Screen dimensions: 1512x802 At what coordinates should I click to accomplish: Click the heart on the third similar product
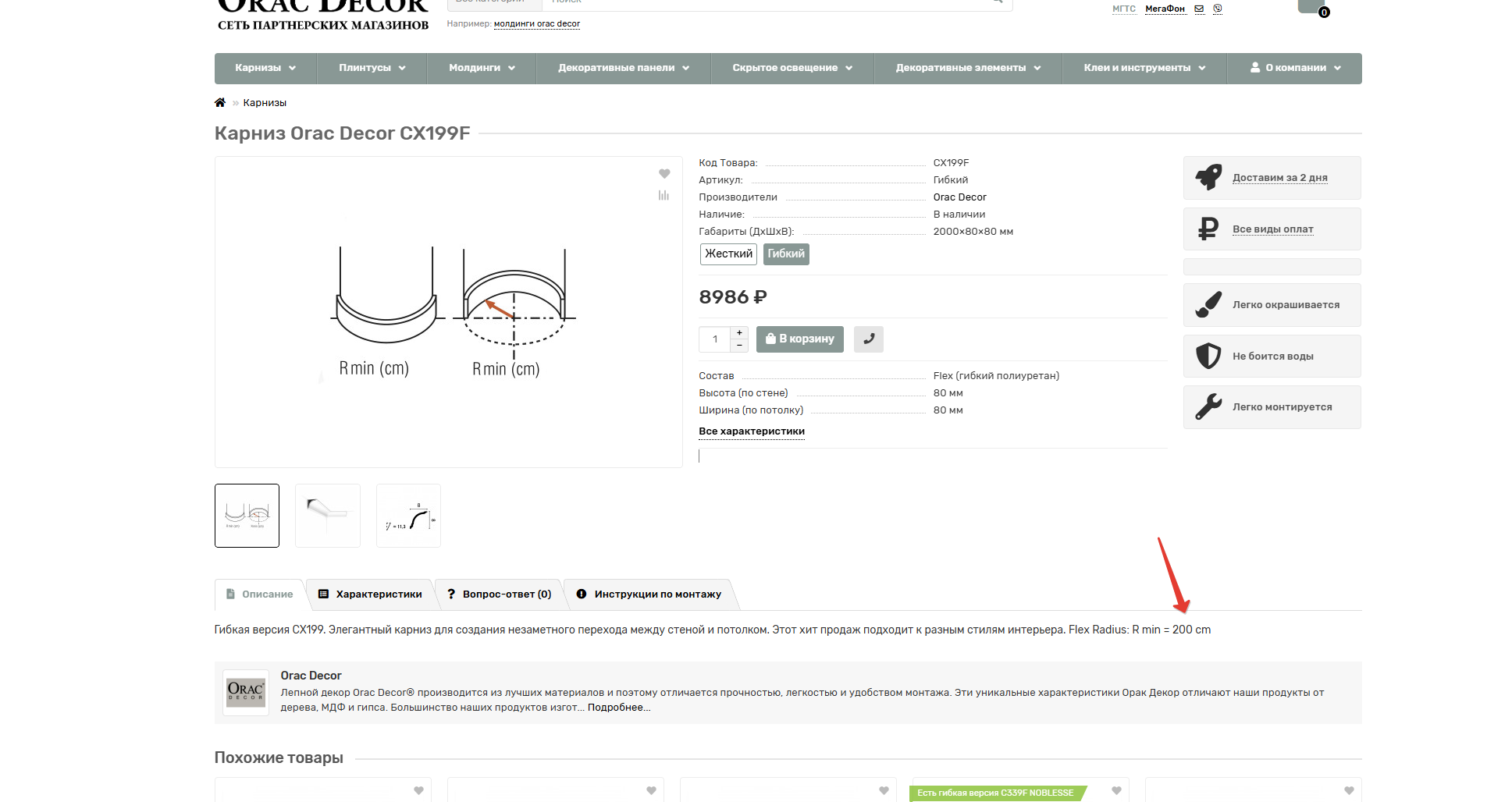(x=884, y=791)
